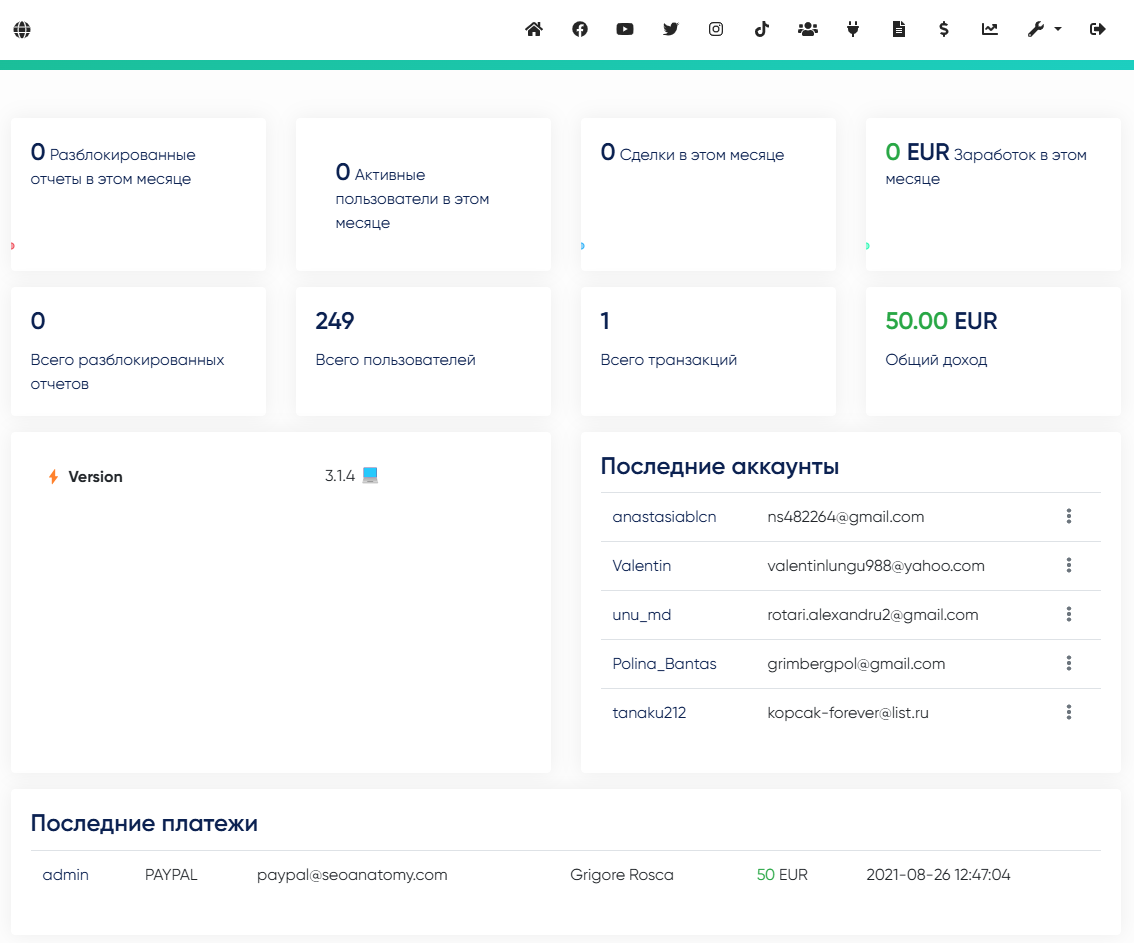Open the users group icon
1134x943 pixels.
[808, 29]
